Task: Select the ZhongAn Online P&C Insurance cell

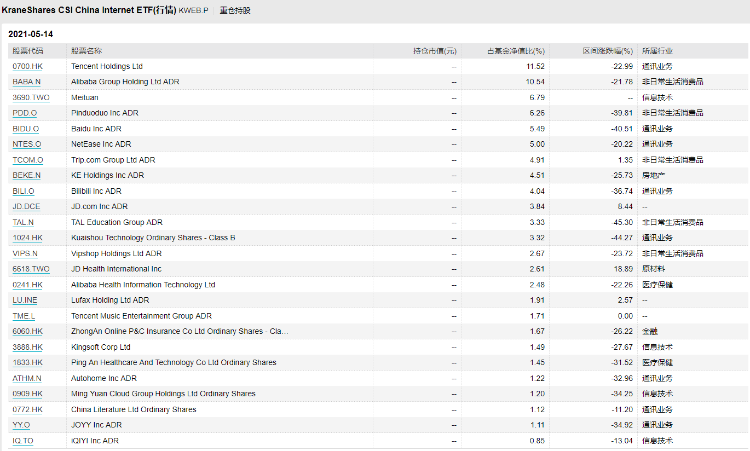Action: click(179, 331)
